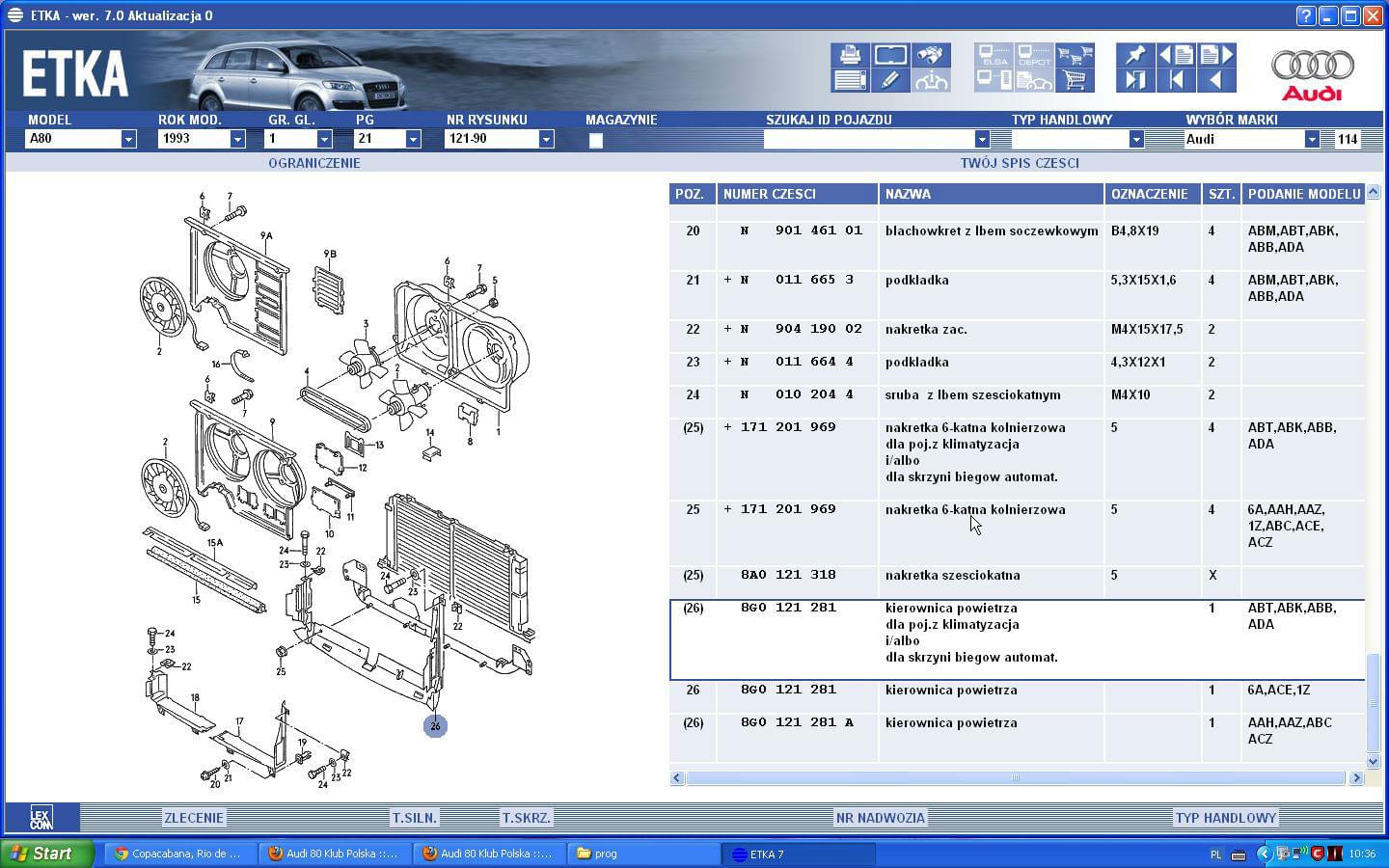Click the Audi logo
The image size is (1389, 868).
tap(1312, 74)
